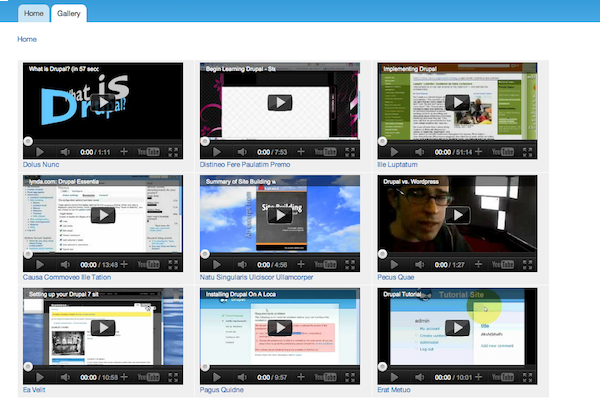Play the Drupal vs. Wordpress video center button
The width and height of the screenshot is (600, 398).
tap(458, 215)
